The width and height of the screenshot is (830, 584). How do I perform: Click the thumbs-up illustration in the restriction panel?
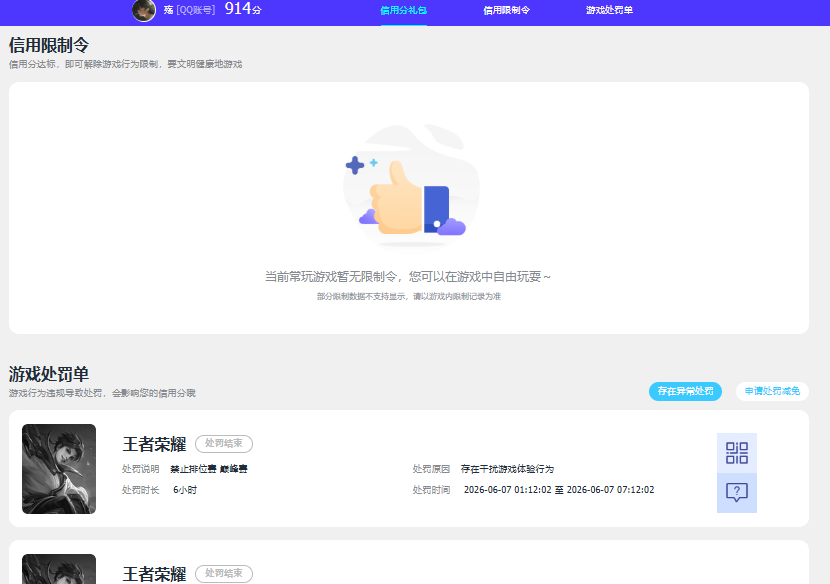pyautogui.click(x=410, y=186)
